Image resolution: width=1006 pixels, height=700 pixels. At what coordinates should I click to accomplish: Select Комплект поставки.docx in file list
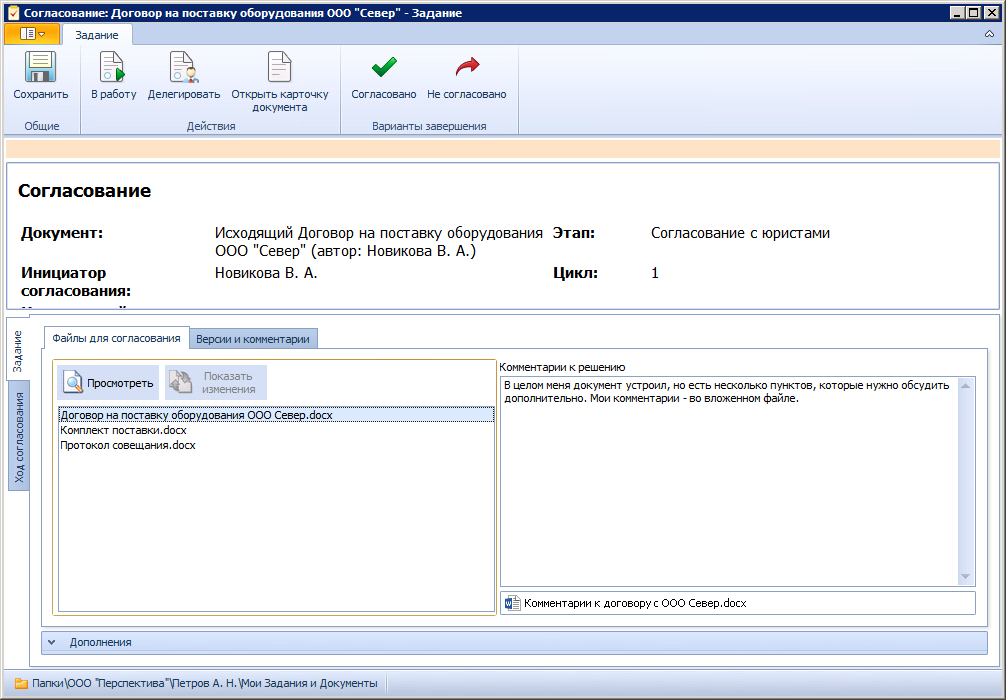point(123,430)
